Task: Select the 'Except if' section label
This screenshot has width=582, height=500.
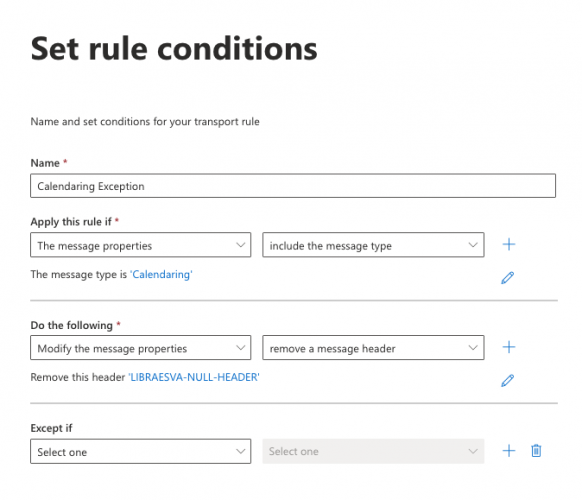Action: tap(51, 428)
